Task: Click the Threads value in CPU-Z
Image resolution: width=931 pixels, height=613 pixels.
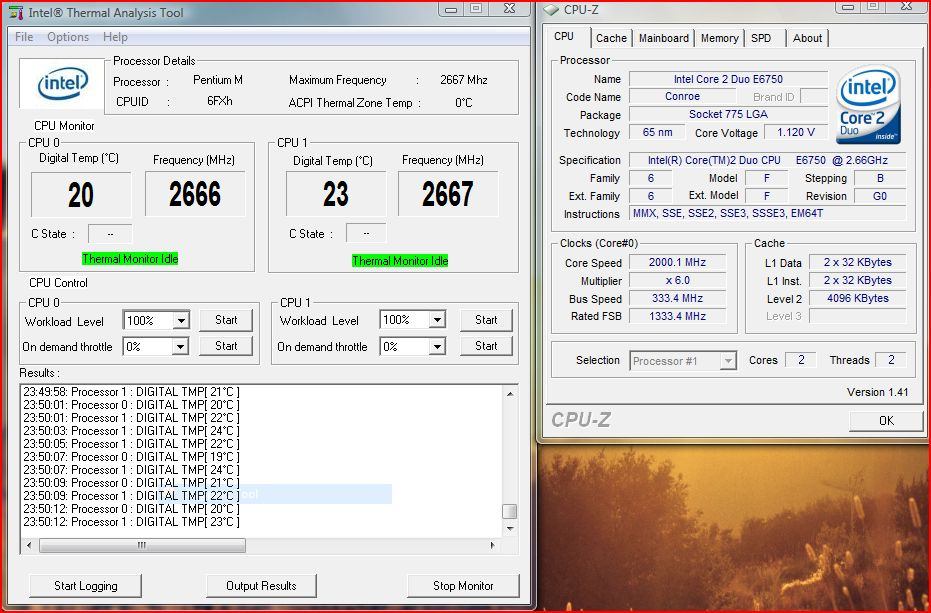Action: (x=891, y=359)
